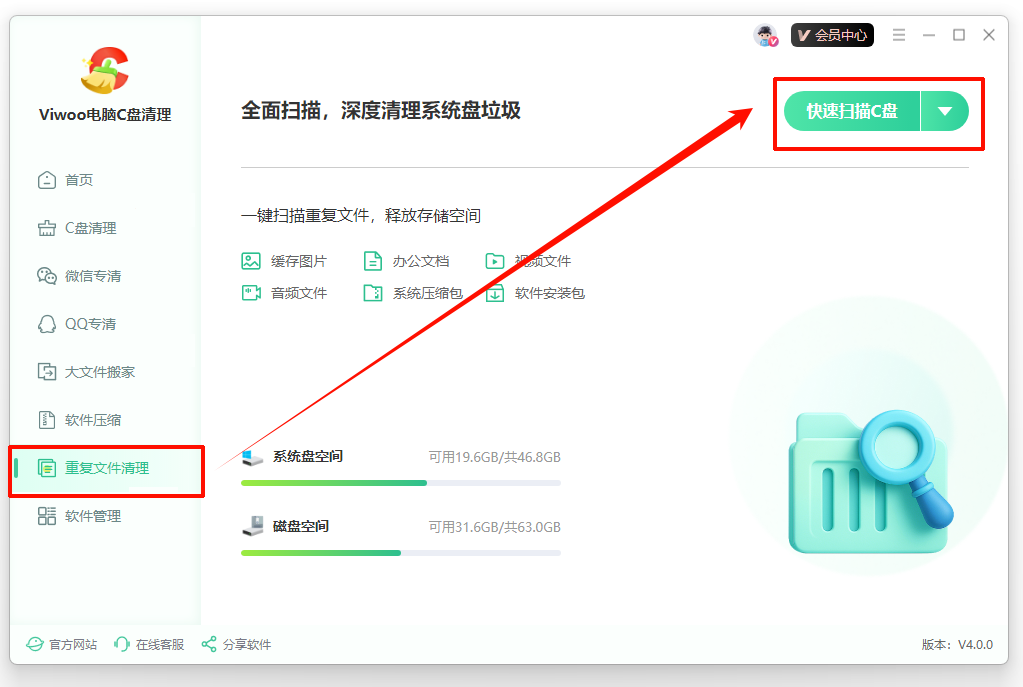The height and width of the screenshot is (687, 1023).
Task: Click the video files icon
Action: [x=495, y=261]
